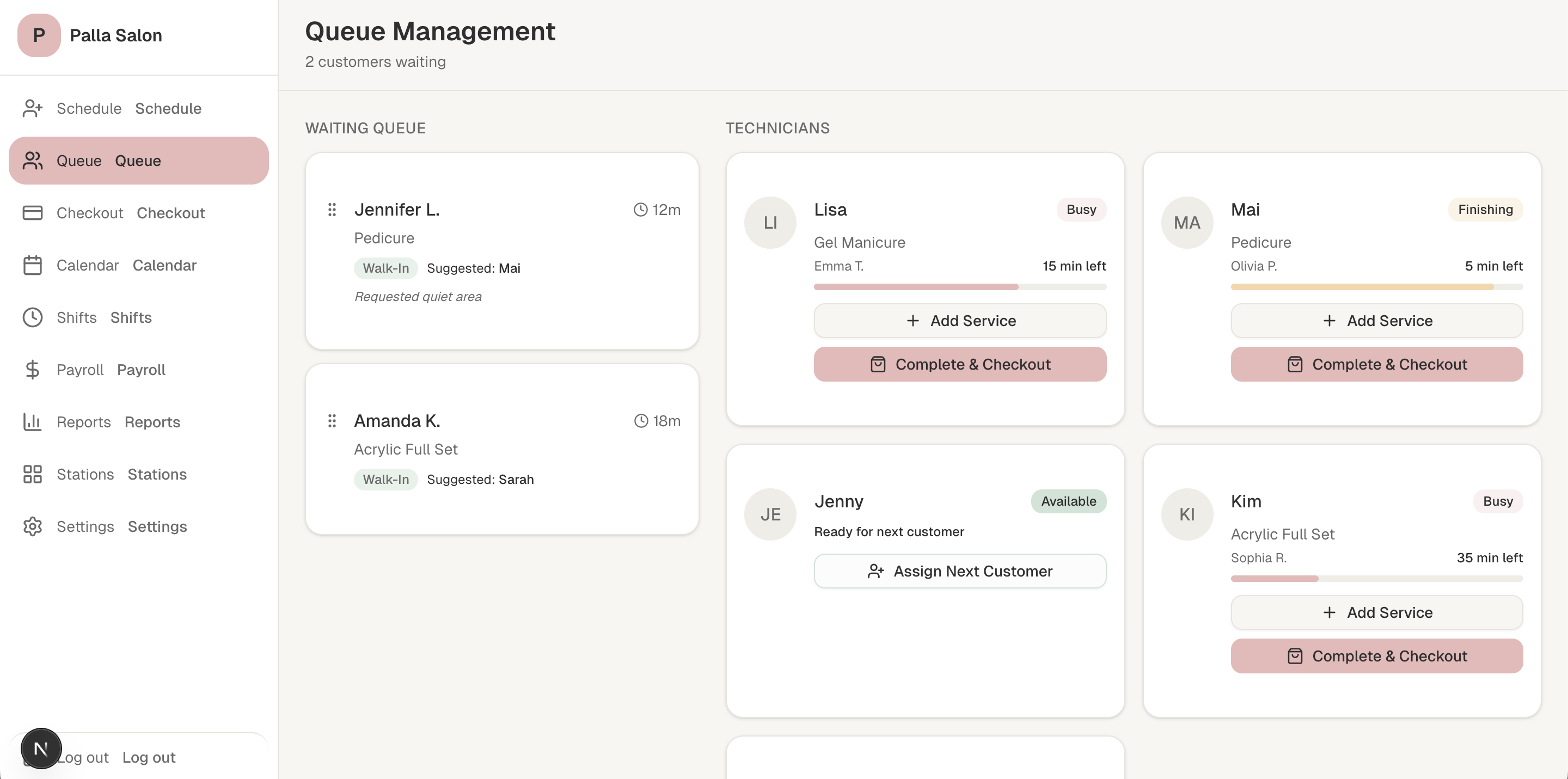Click Jenny's Available status badge
The width and height of the screenshot is (1568, 779).
[x=1068, y=501]
